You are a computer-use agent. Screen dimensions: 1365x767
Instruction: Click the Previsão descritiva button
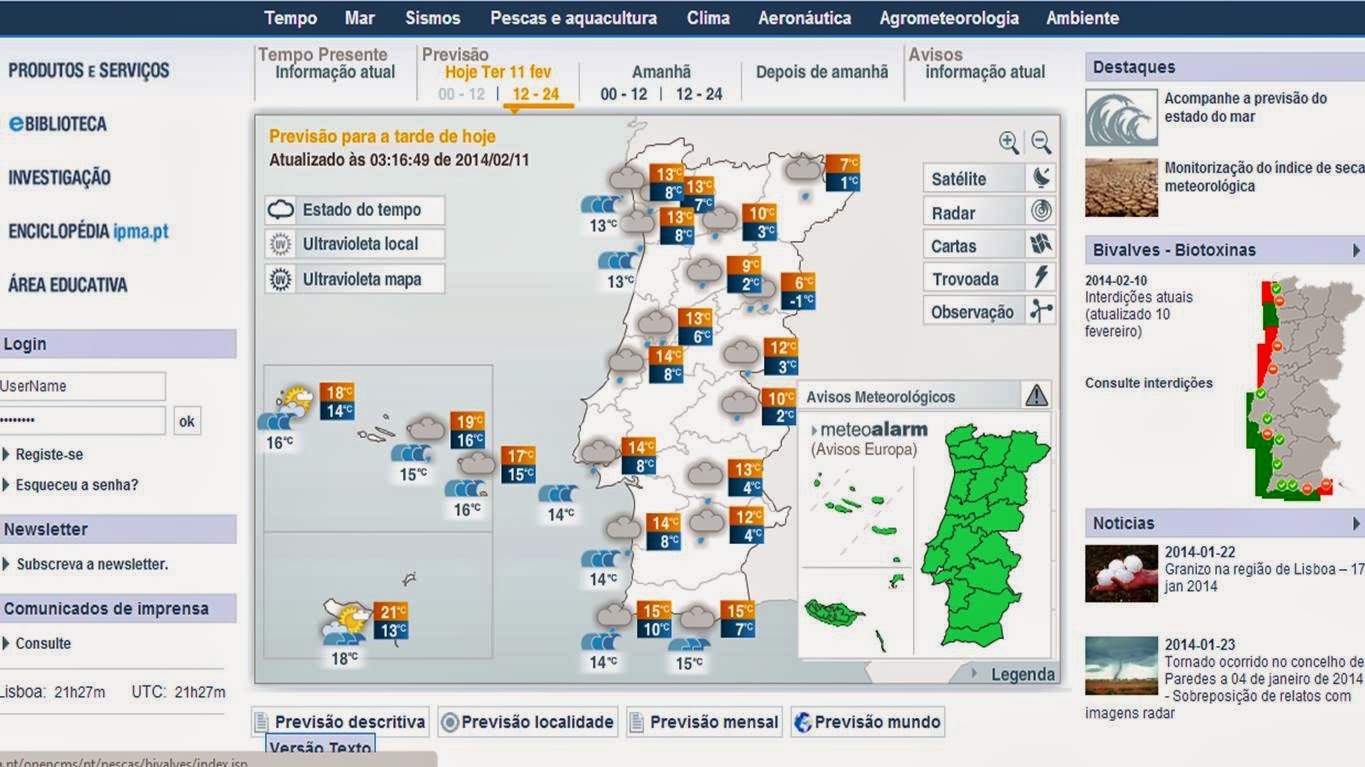point(340,721)
